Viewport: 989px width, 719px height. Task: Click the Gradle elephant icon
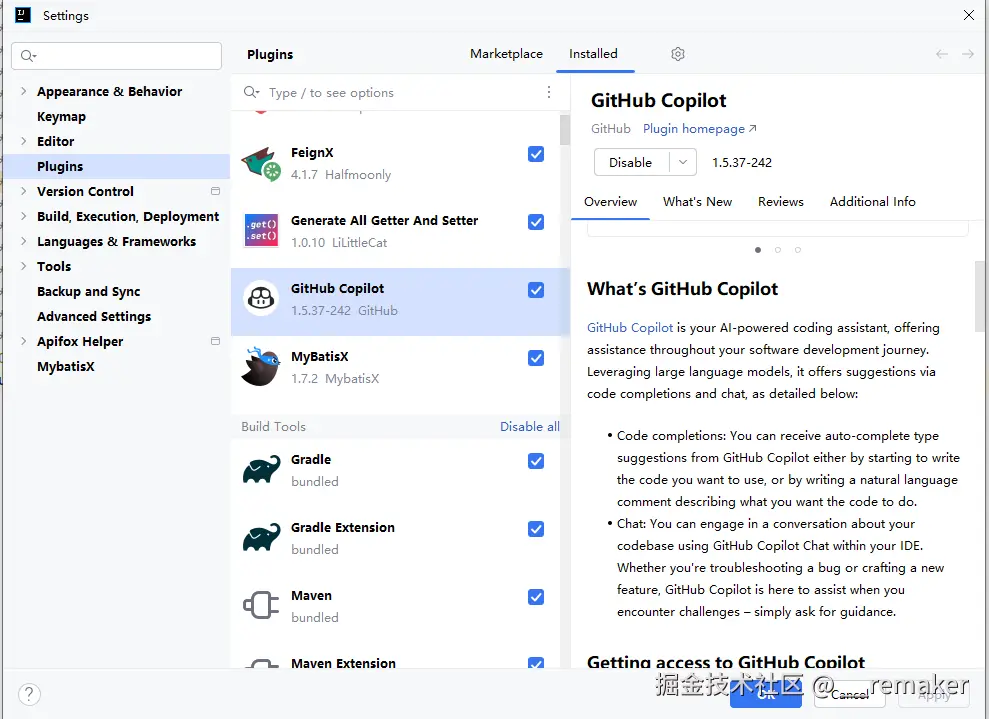click(x=261, y=469)
